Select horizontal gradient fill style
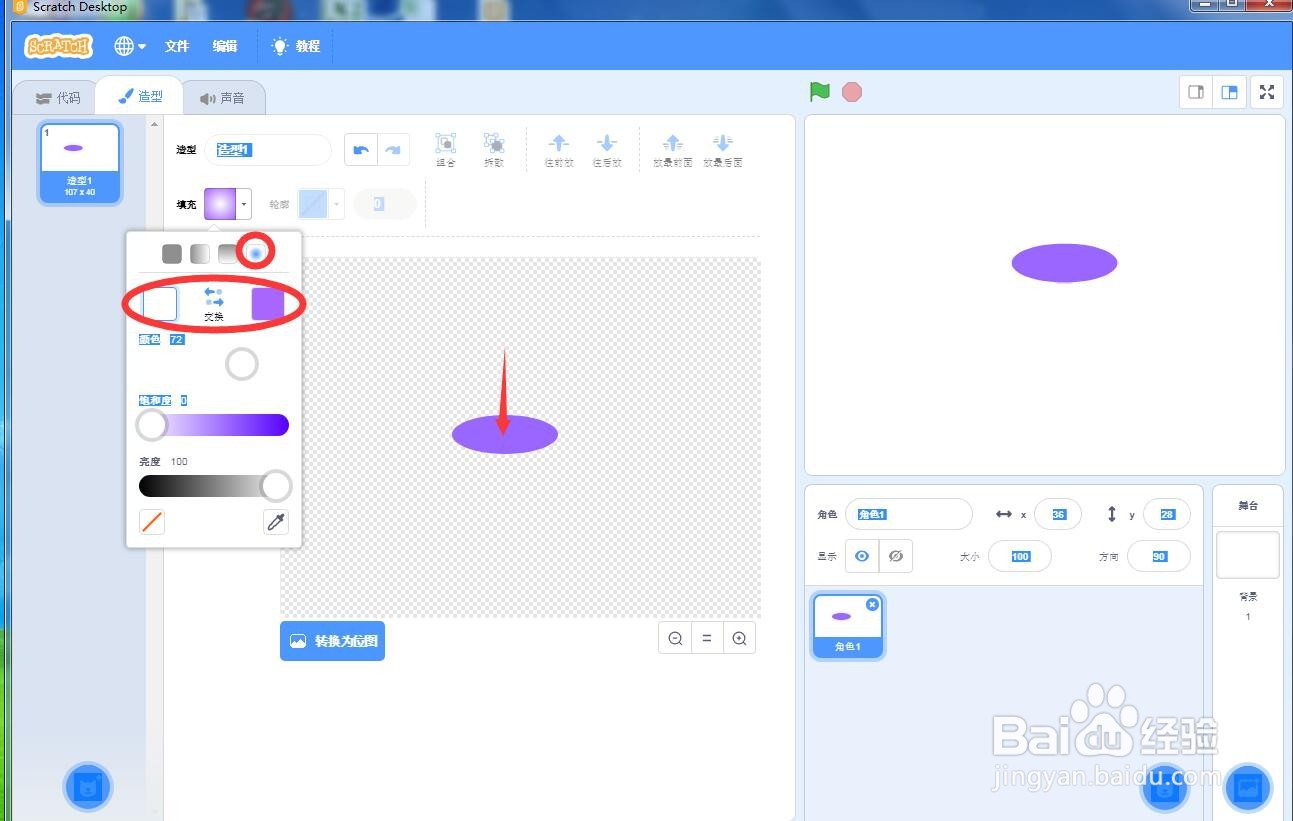1293x821 pixels. 200,254
